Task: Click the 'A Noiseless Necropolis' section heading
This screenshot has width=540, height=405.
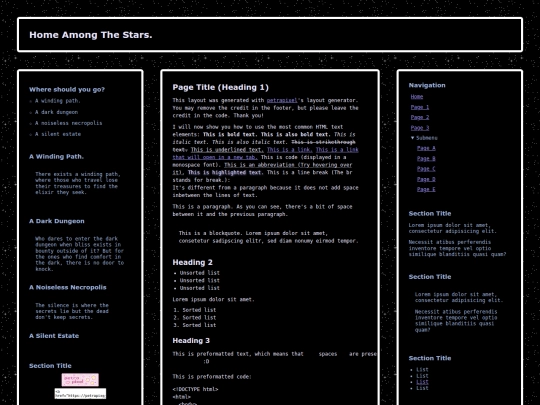Action: (68, 288)
